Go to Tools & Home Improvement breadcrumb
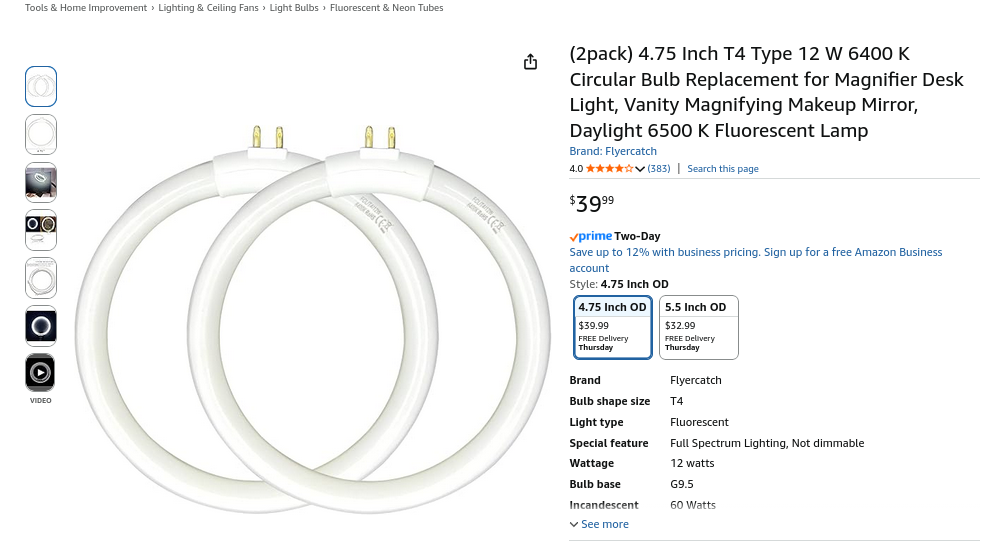The width and height of the screenshot is (992, 545). [x=88, y=8]
